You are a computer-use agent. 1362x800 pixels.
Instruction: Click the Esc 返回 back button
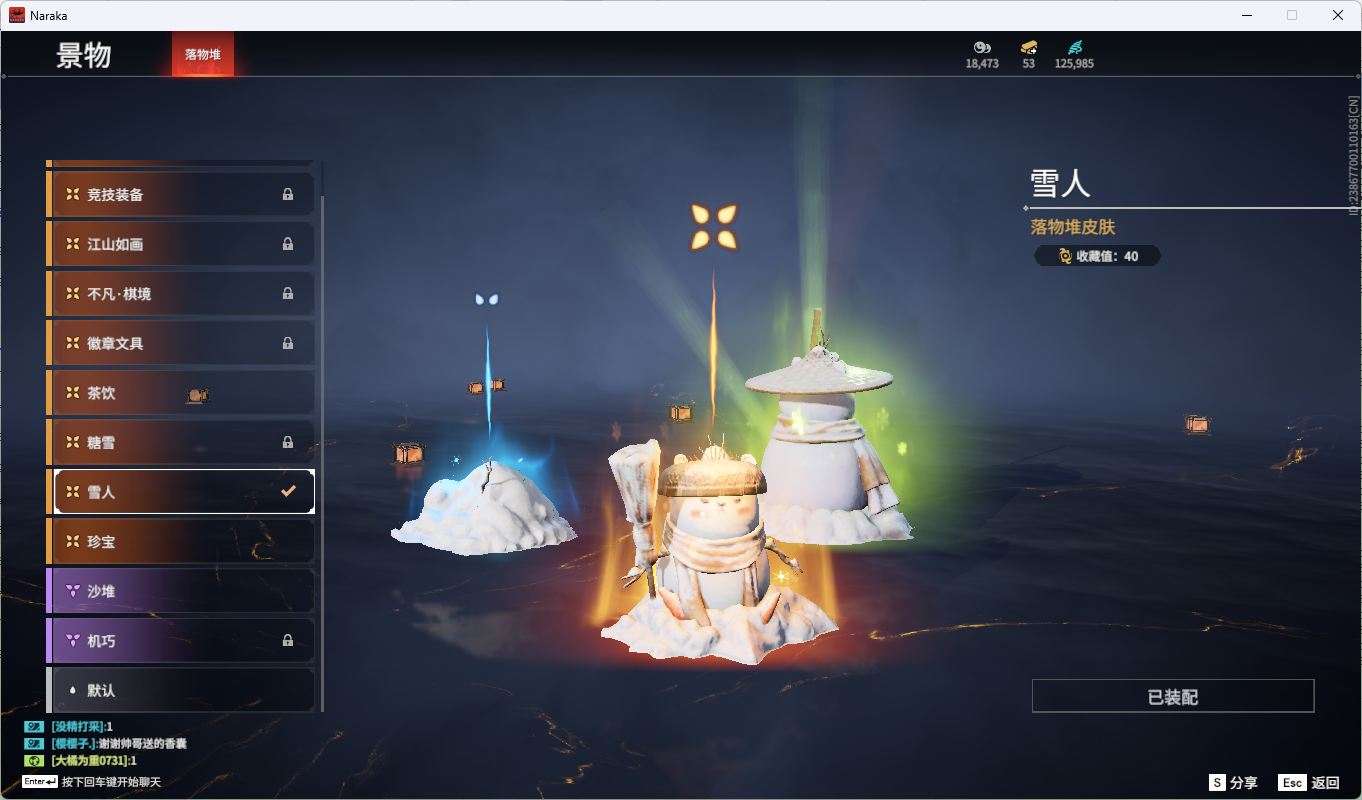1308,783
